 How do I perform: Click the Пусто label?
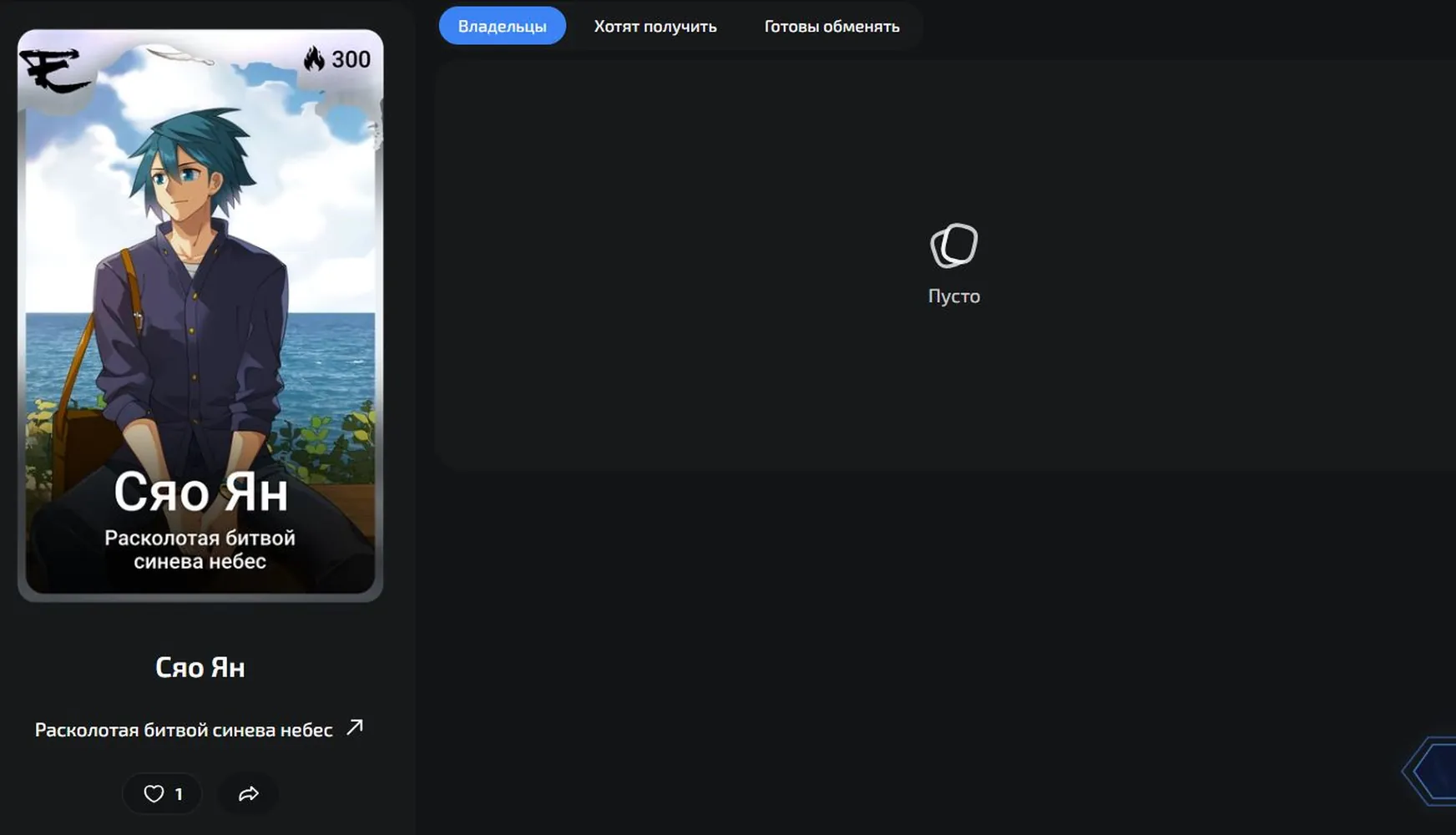coord(954,296)
